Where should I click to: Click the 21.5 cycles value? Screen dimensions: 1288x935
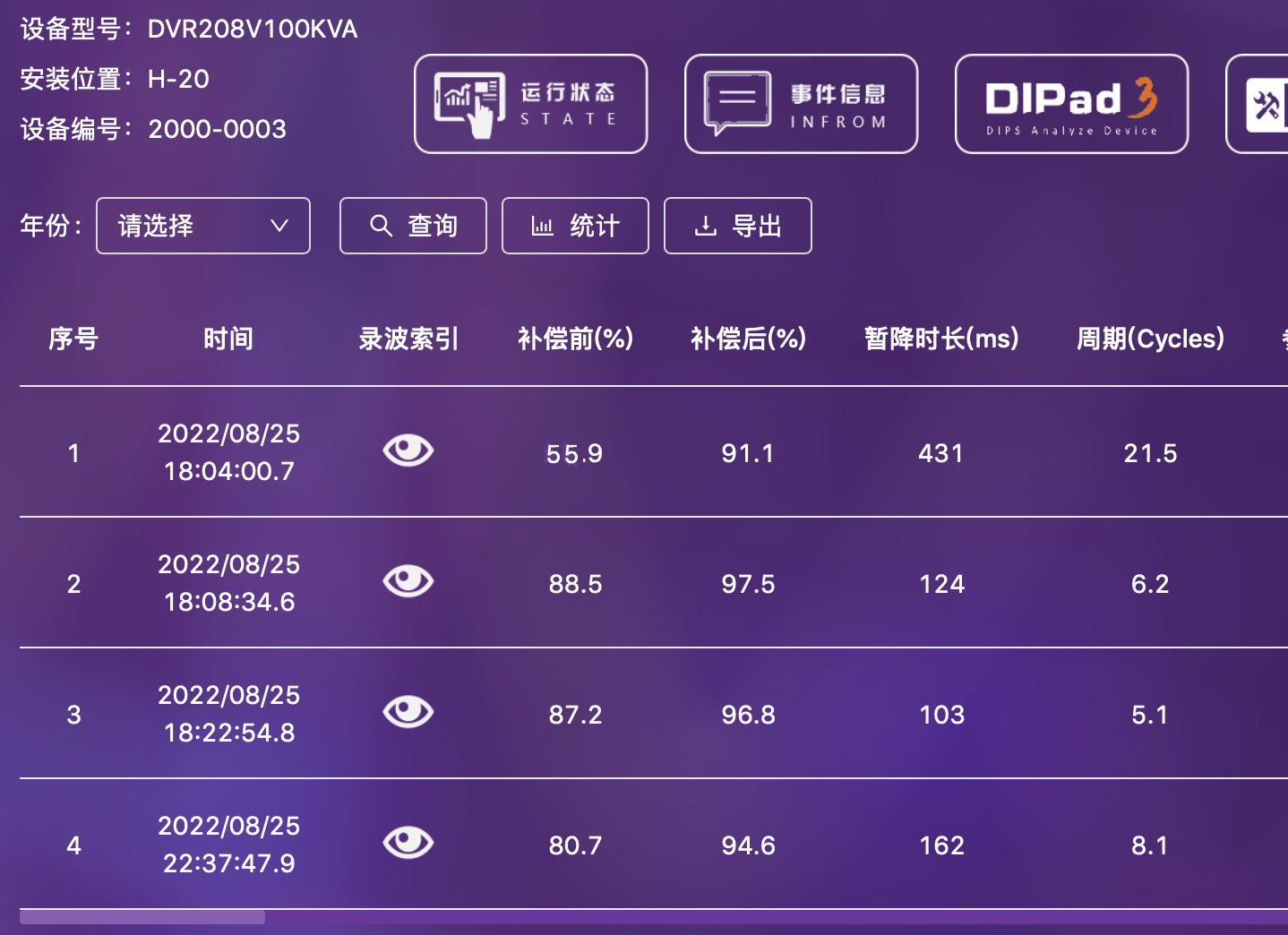pos(1150,454)
